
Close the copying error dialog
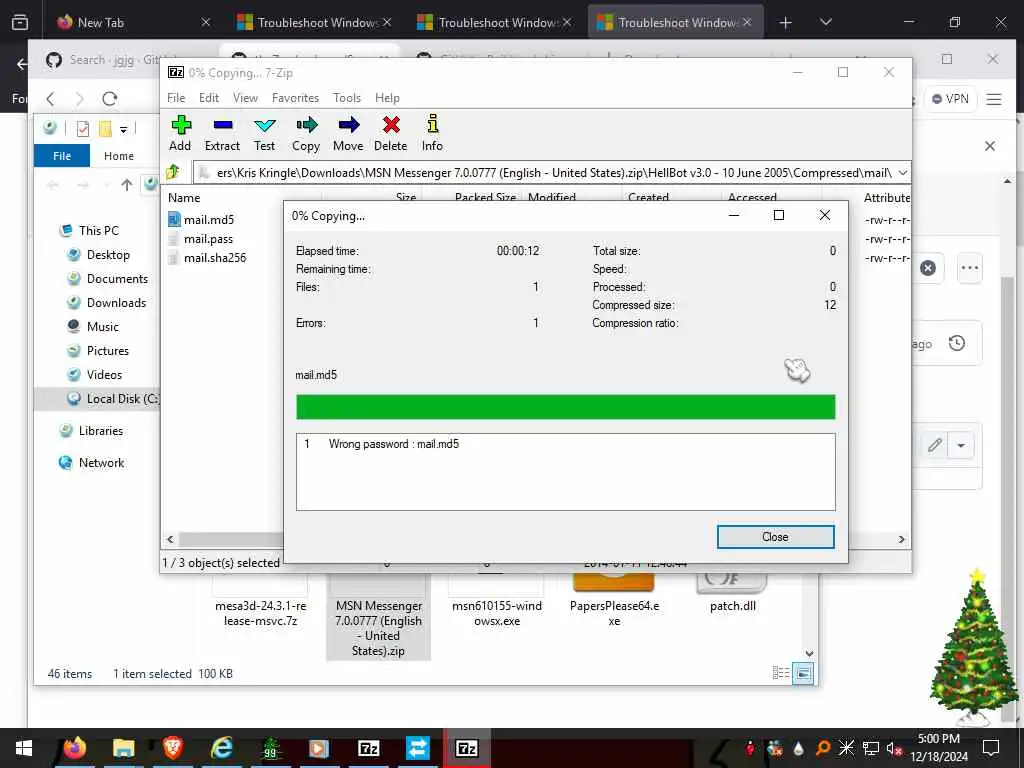tap(775, 537)
